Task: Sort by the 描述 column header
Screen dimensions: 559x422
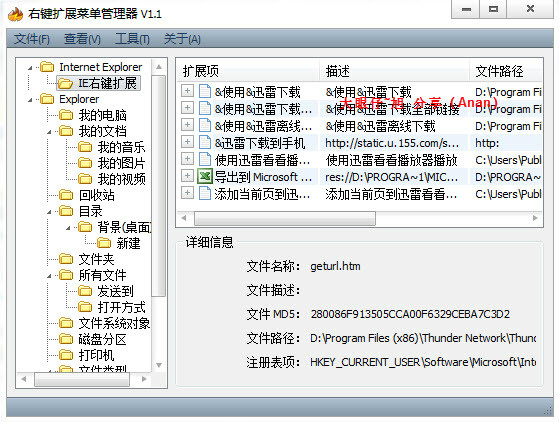Action: tap(394, 71)
